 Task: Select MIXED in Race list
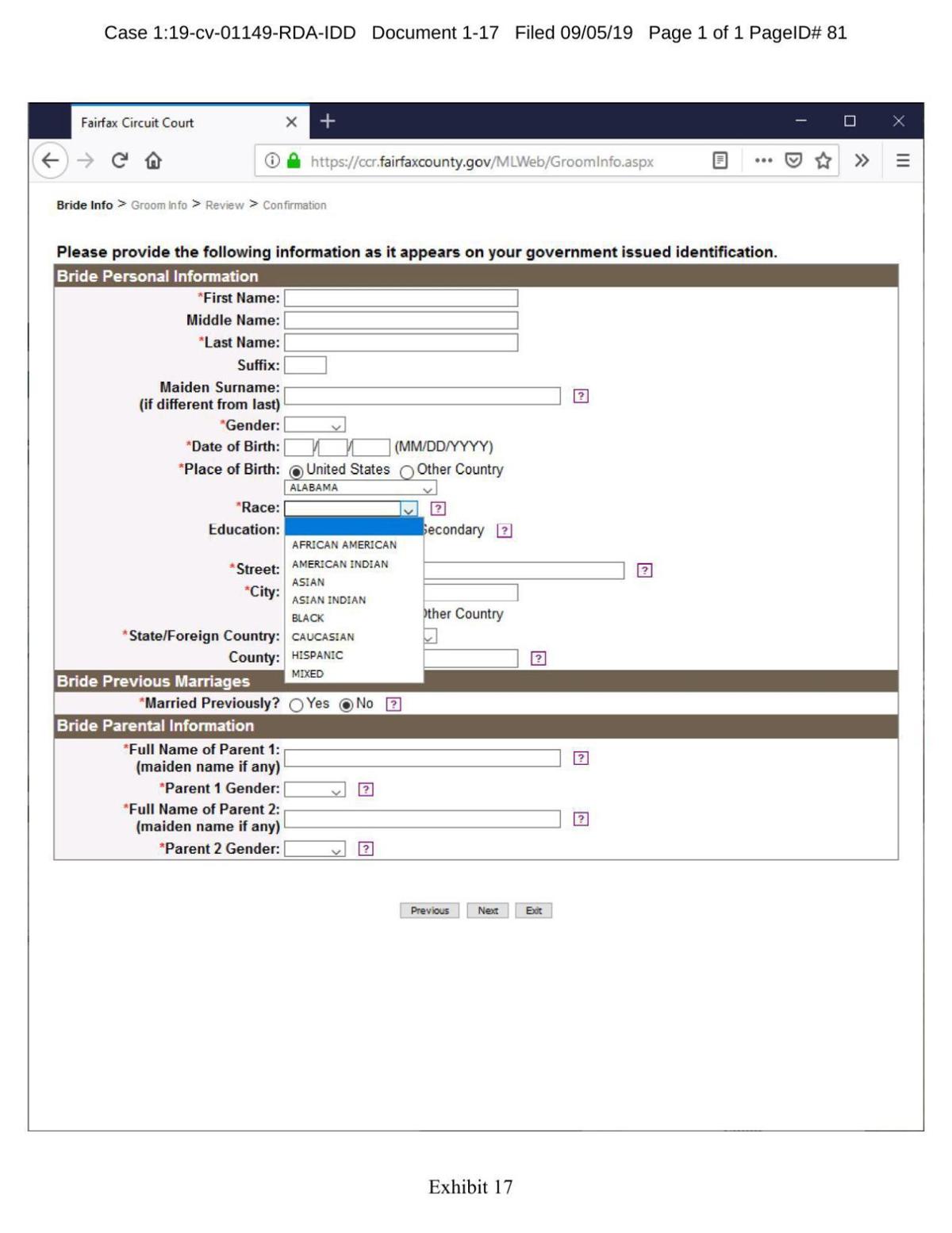pyautogui.click(x=354, y=674)
